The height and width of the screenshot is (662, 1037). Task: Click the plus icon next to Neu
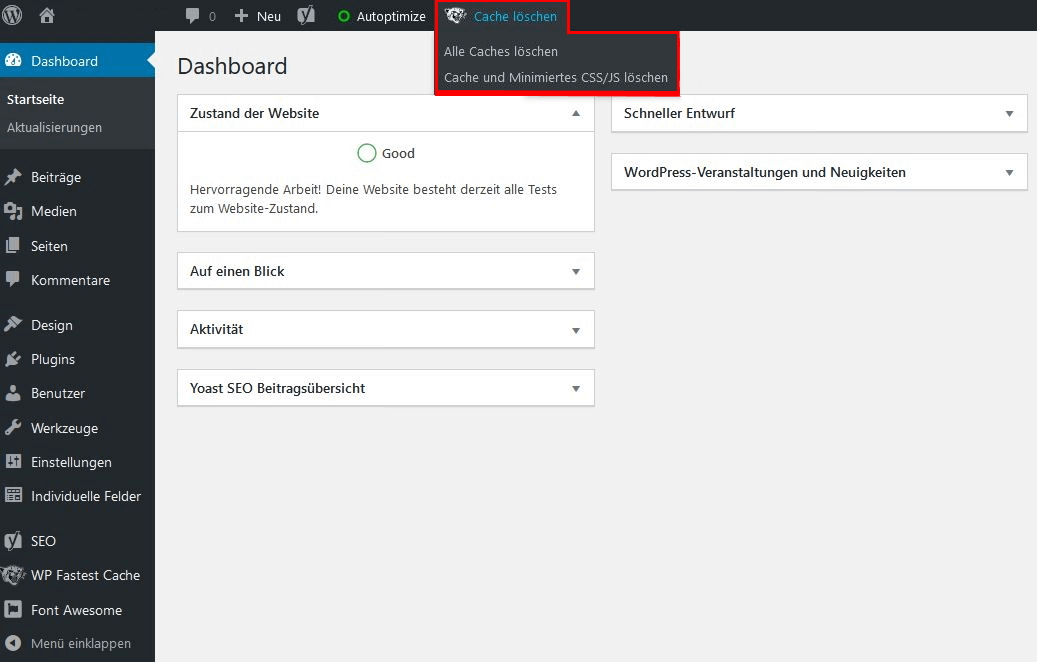pyautogui.click(x=241, y=16)
